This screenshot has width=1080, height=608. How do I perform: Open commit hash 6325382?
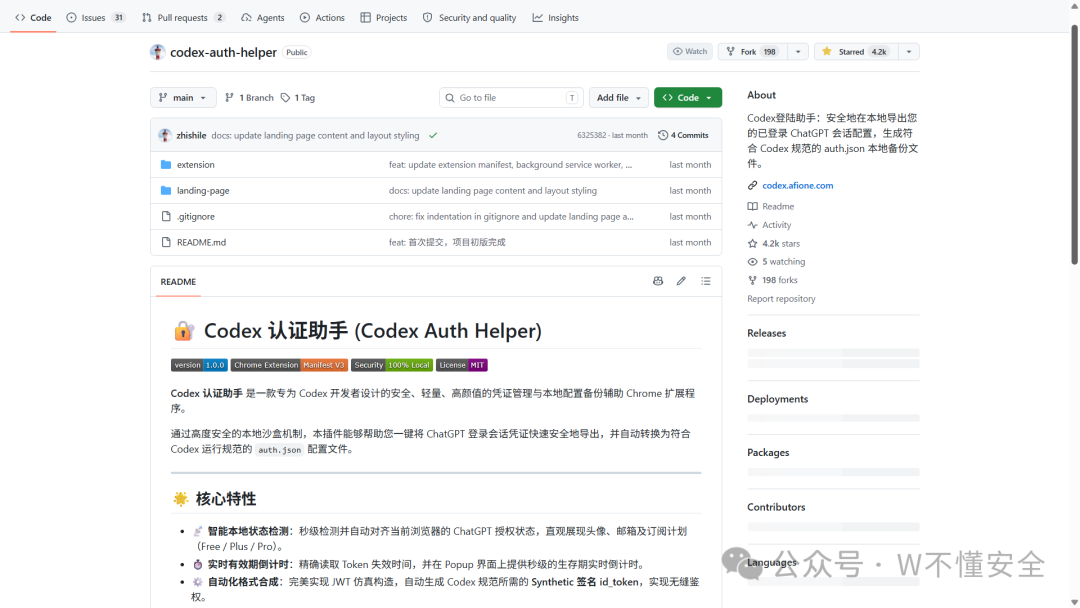(592, 136)
